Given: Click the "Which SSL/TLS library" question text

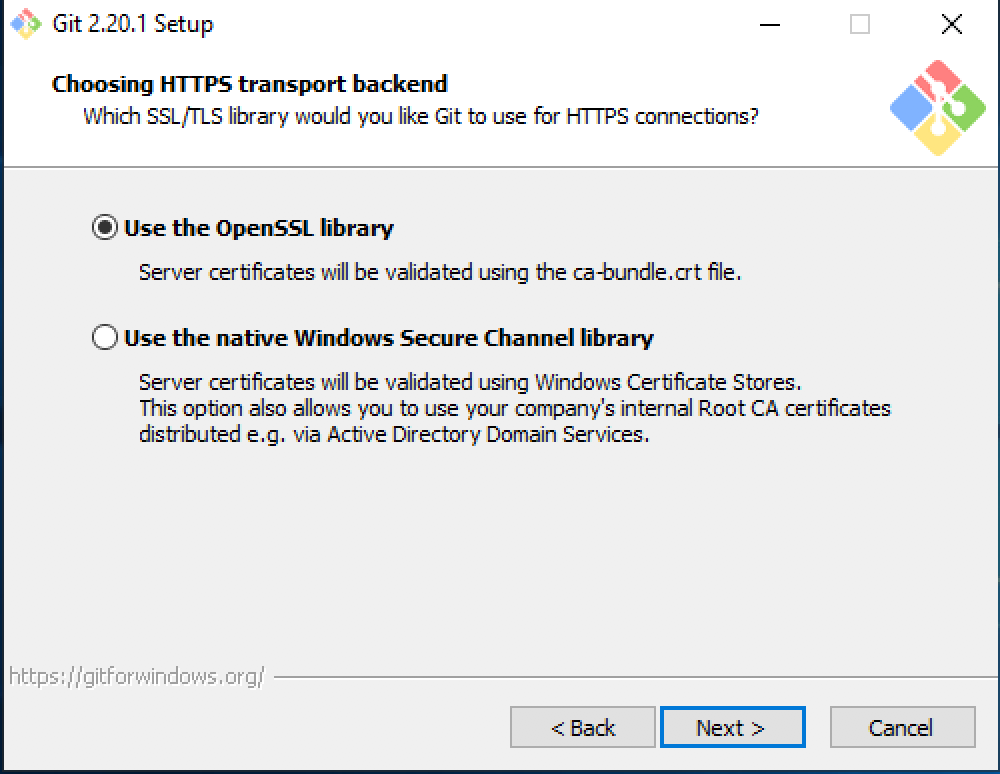Looking at the screenshot, I should (420, 116).
